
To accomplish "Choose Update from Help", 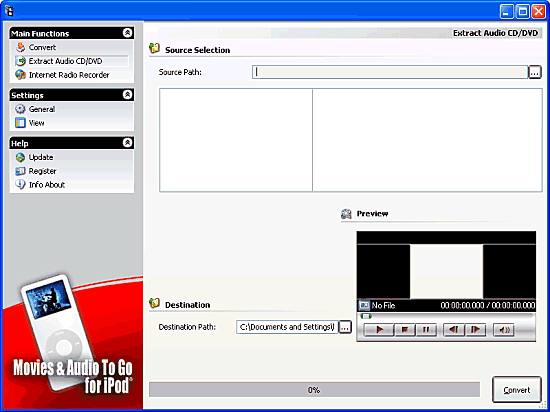I will coord(41,157).
